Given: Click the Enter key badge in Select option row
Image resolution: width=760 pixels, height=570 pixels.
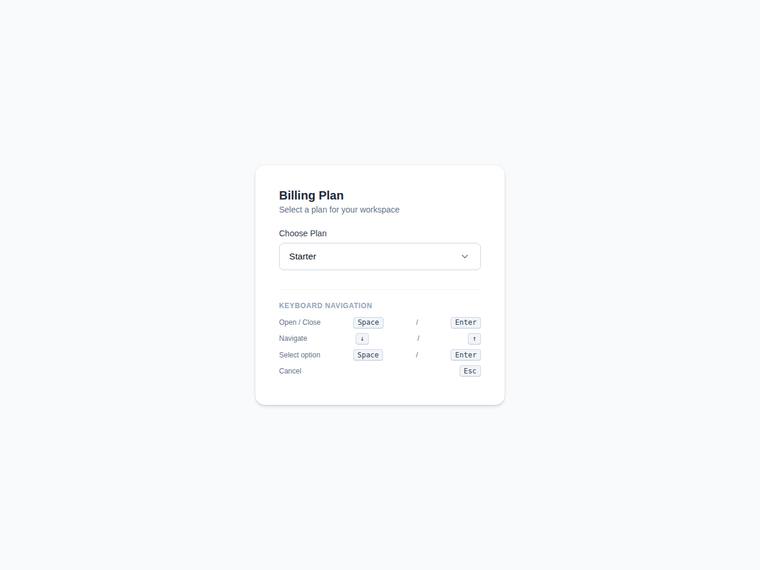Looking at the screenshot, I should point(465,355).
